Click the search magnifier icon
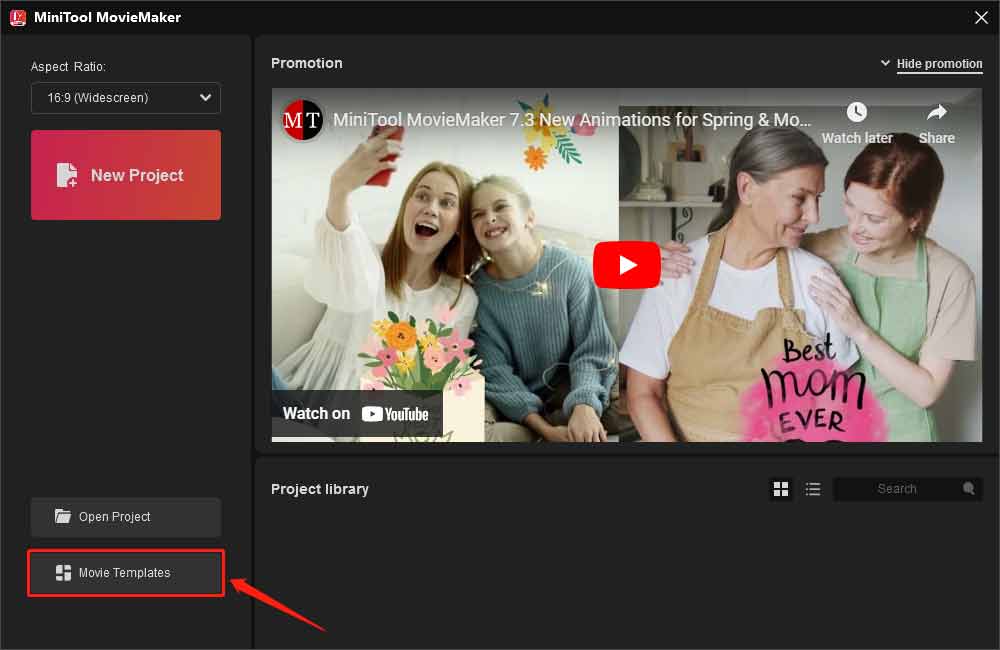The height and width of the screenshot is (650, 1000). tap(969, 489)
